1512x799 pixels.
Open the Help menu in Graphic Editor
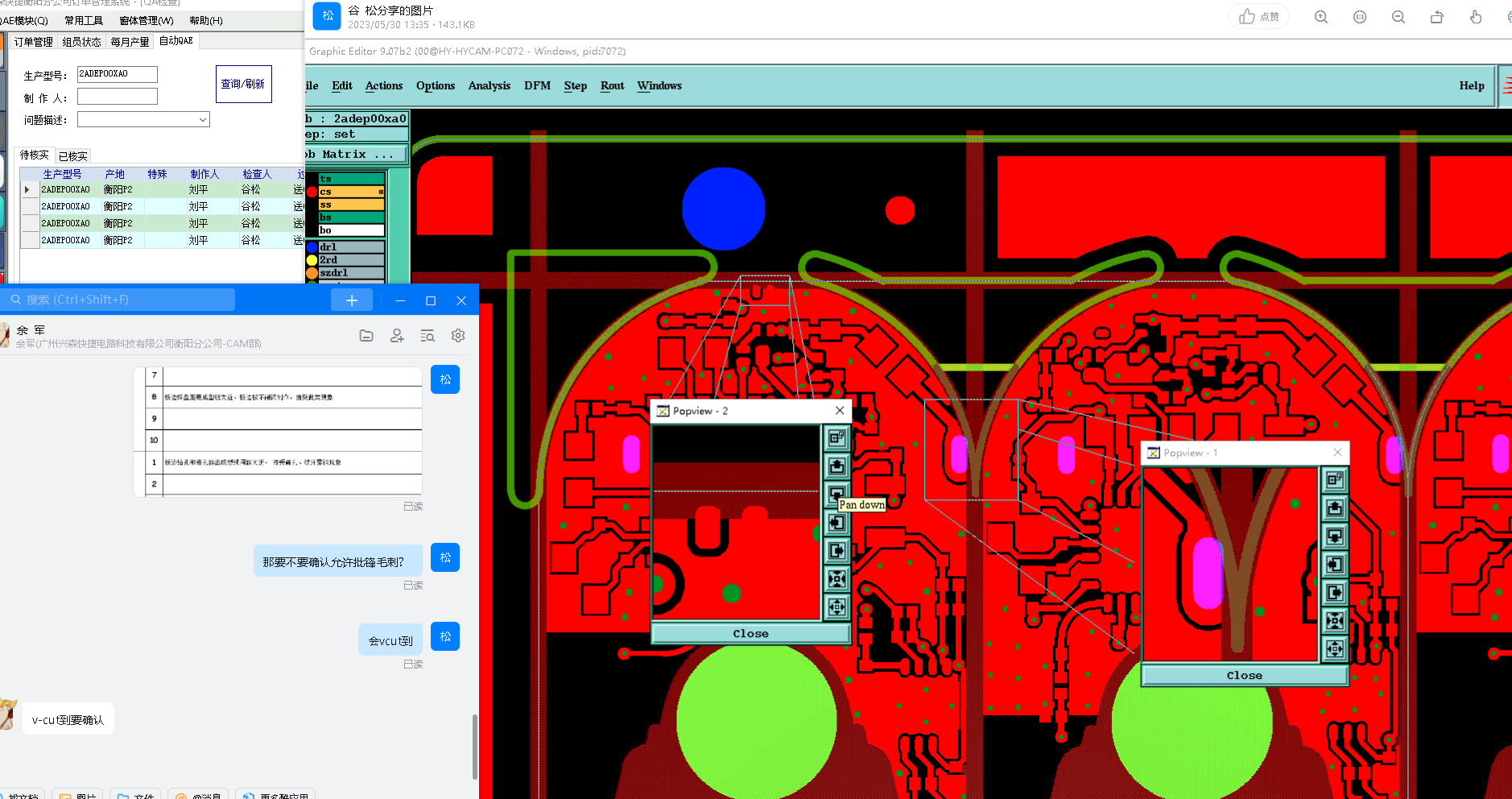point(1472,85)
